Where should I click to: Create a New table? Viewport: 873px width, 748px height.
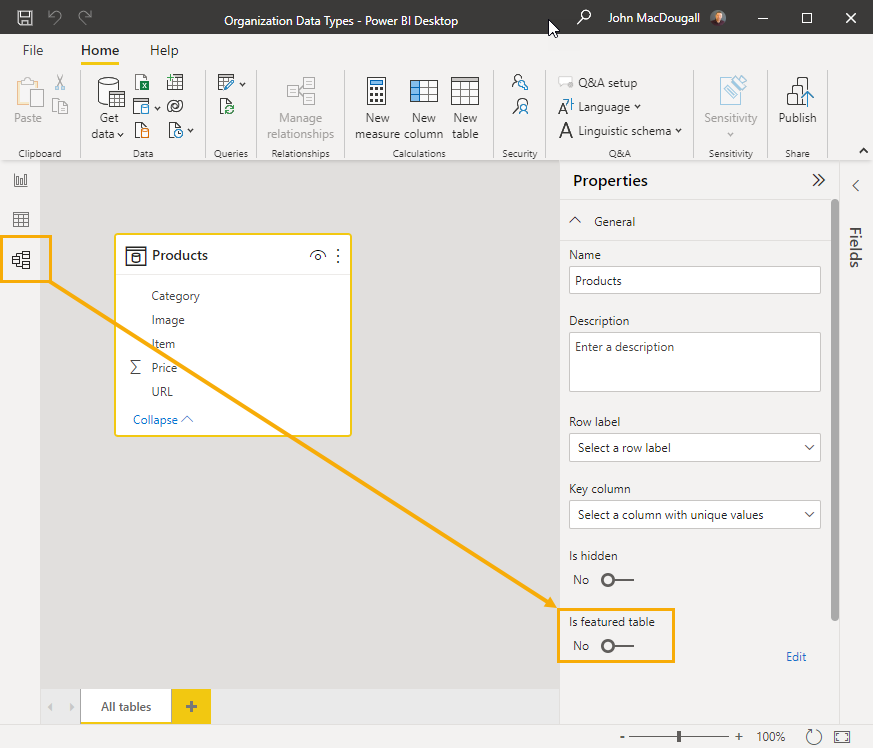pos(465,109)
